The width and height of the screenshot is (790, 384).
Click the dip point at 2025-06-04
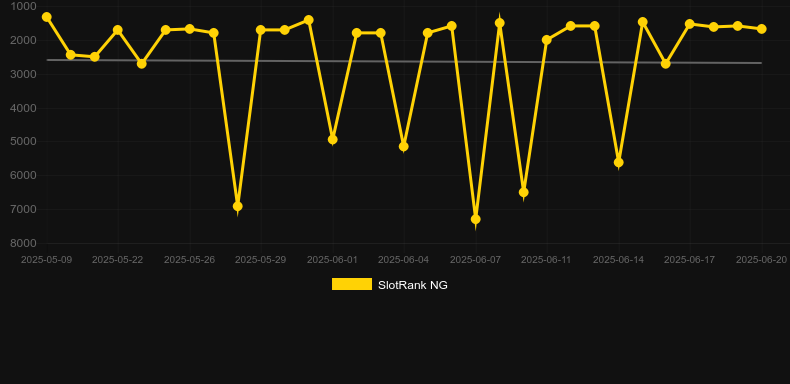(x=404, y=147)
